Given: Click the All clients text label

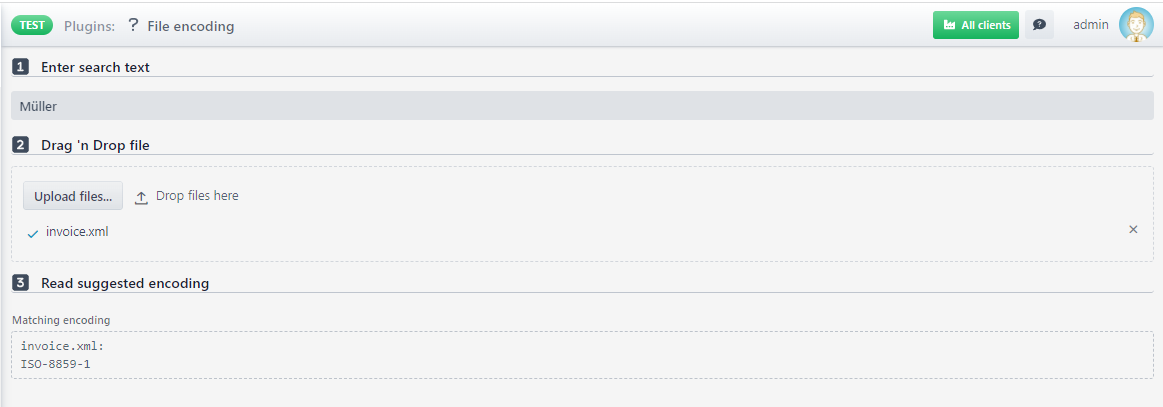Looking at the screenshot, I should coord(986,25).
